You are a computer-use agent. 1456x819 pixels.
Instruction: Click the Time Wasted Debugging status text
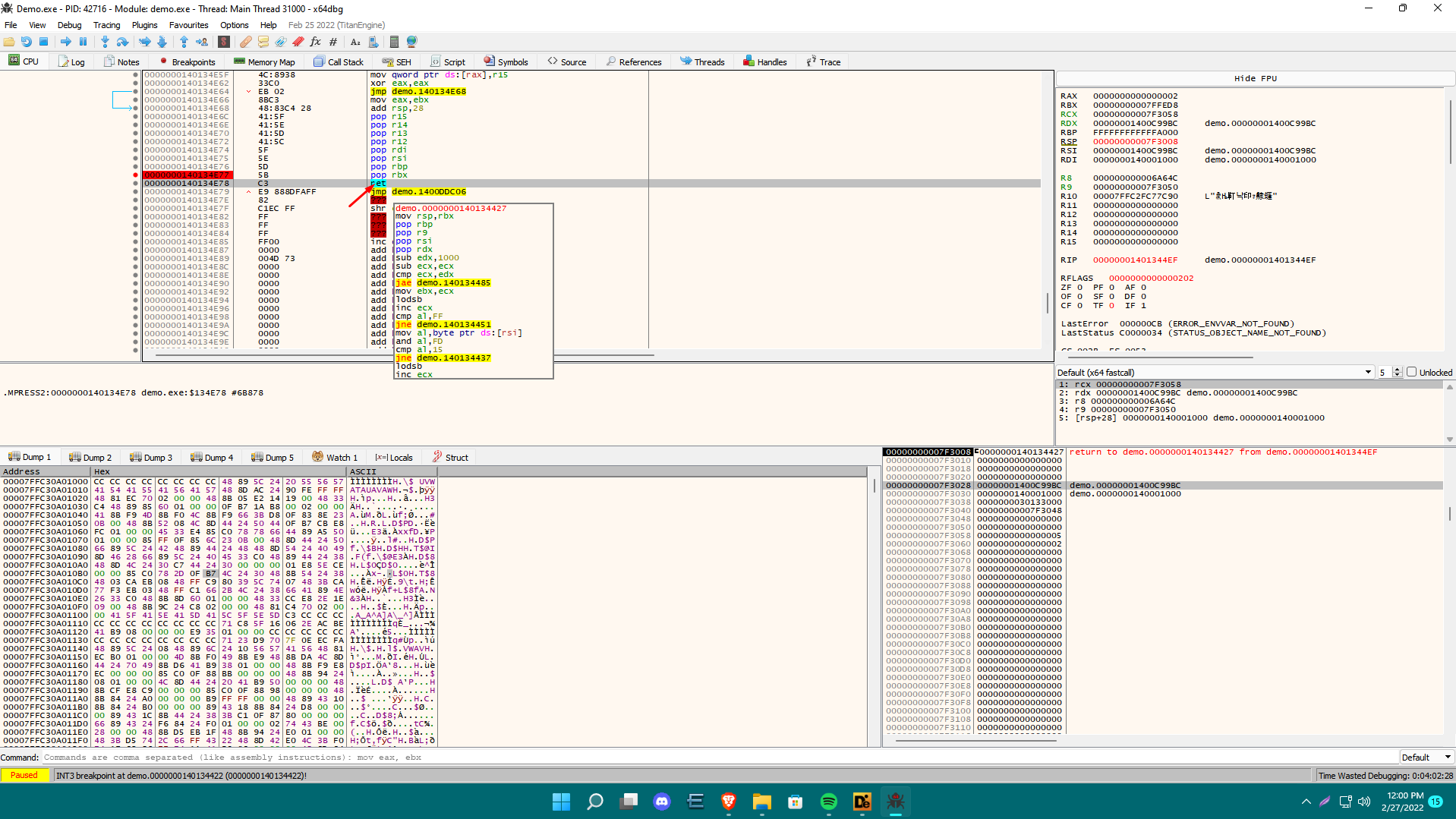click(x=1385, y=775)
